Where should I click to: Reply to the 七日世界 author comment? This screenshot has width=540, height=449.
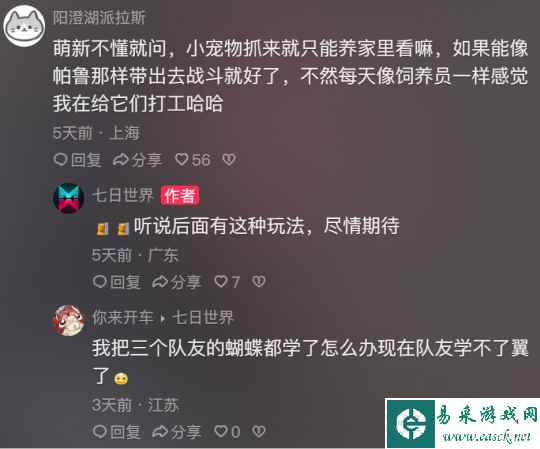click(117, 282)
